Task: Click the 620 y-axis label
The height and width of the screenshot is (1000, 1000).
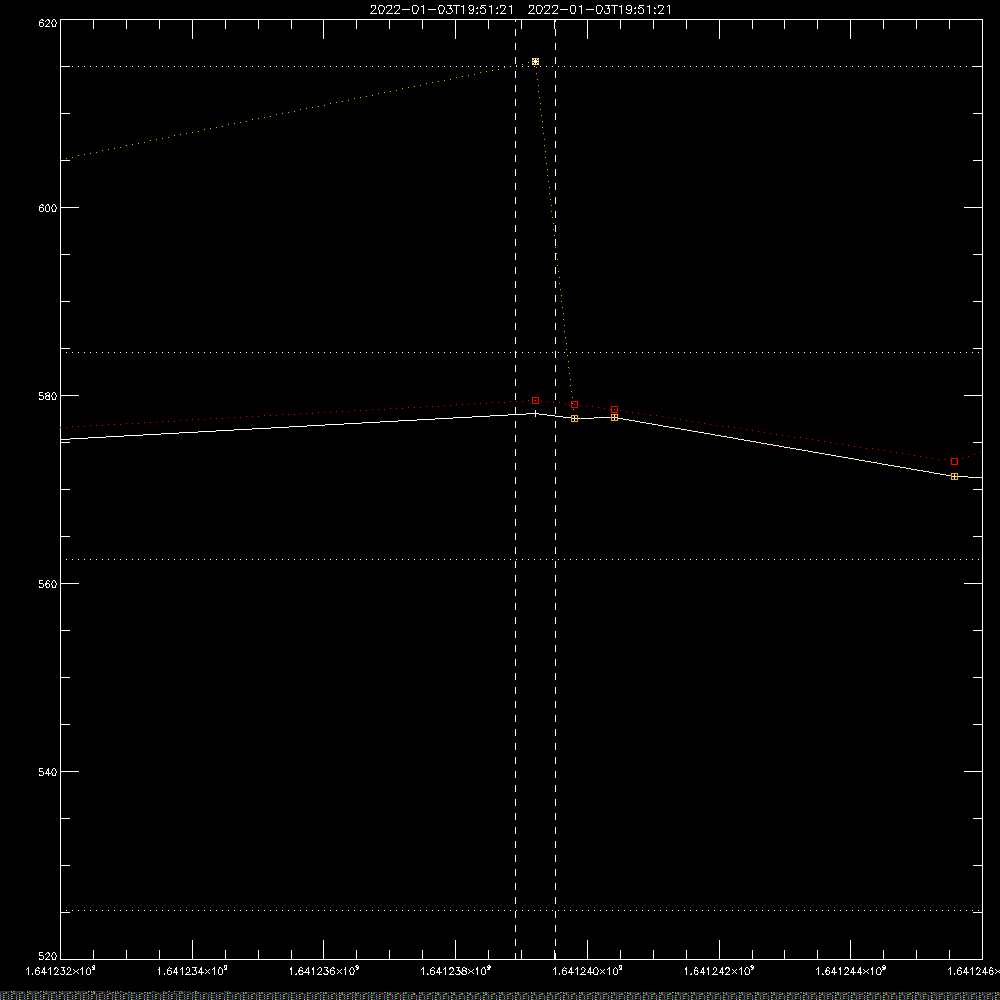Action: click(48, 23)
